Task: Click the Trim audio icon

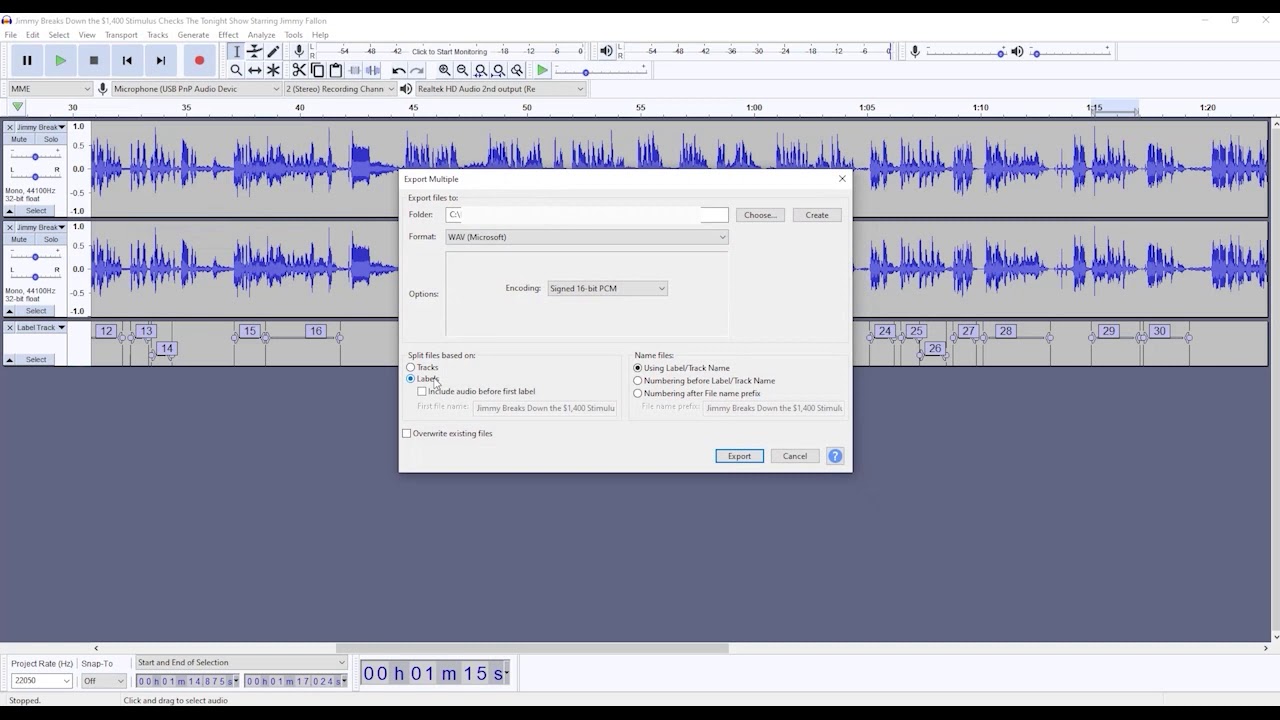Action: coord(354,70)
